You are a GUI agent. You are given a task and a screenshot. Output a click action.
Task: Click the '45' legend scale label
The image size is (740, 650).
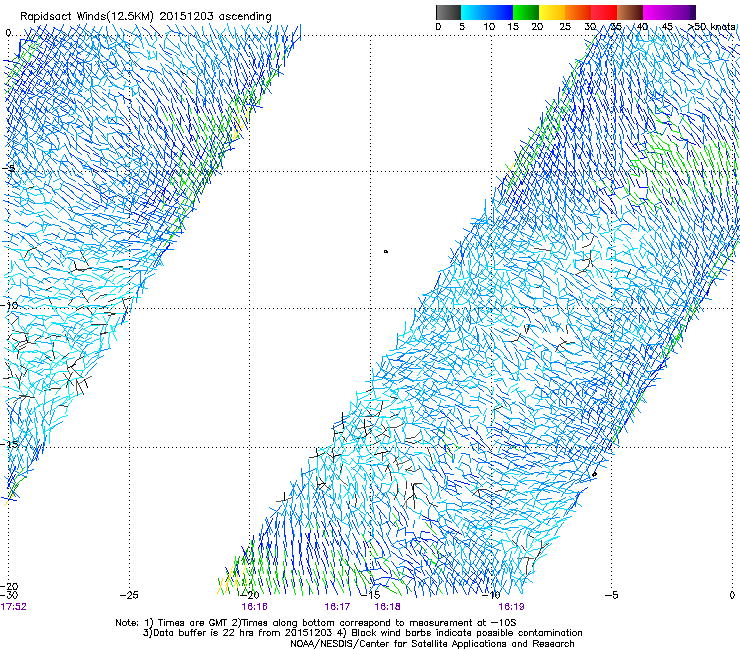667,27
